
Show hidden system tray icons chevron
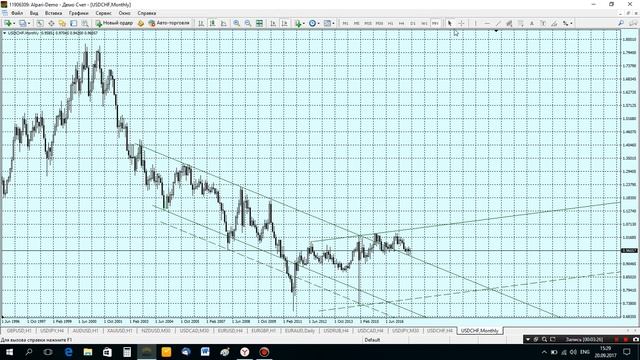coord(544,352)
